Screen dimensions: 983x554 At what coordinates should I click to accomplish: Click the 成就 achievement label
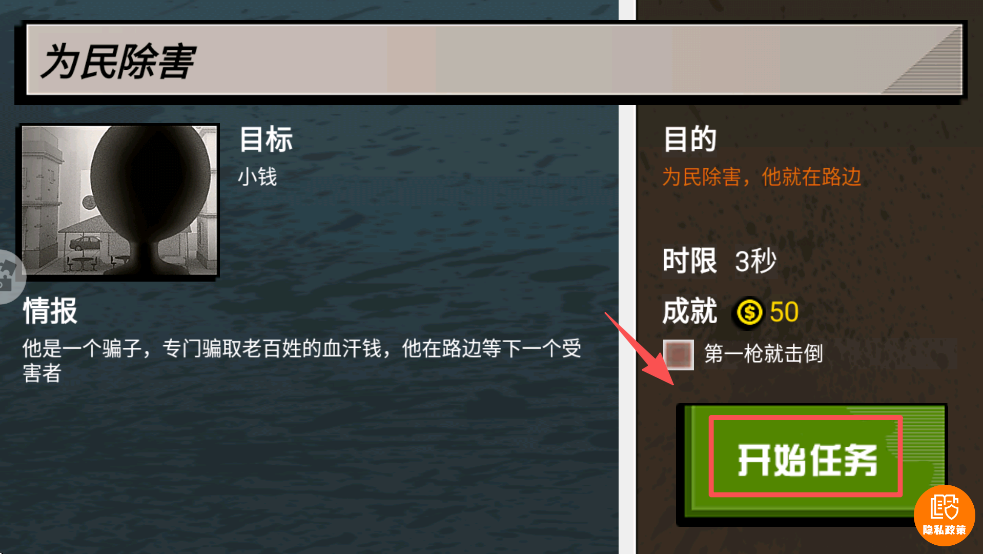point(690,311)
